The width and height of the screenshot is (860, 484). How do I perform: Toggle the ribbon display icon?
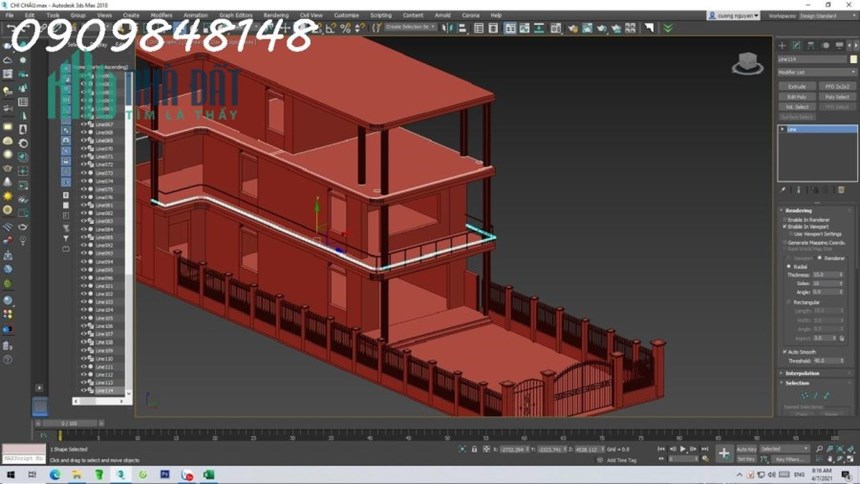(x=510, y=28)
